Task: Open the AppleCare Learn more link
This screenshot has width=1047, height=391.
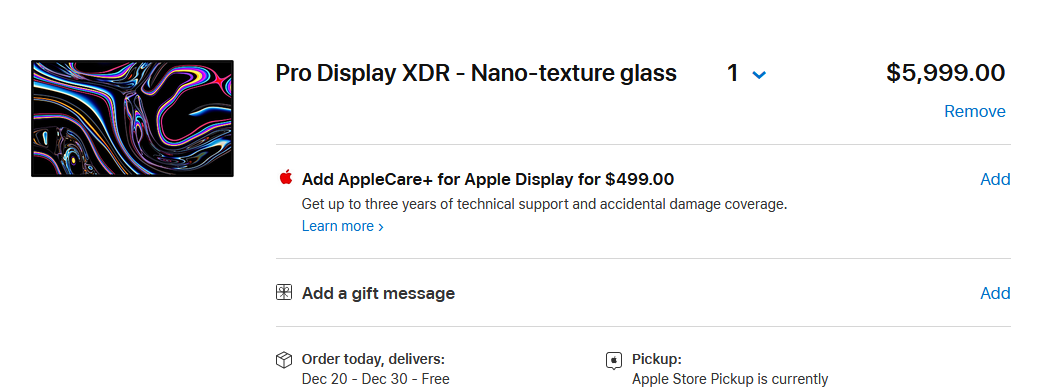Action: (x=338, y=226)
